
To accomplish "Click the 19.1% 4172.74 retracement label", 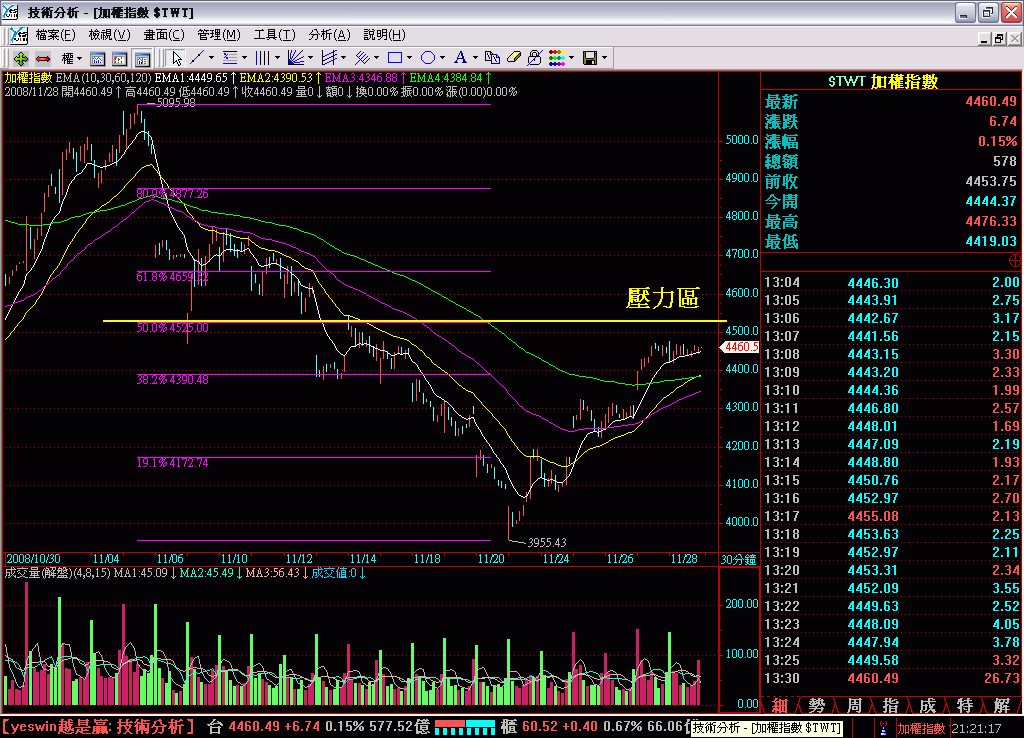I will click(x=172, y=462).
